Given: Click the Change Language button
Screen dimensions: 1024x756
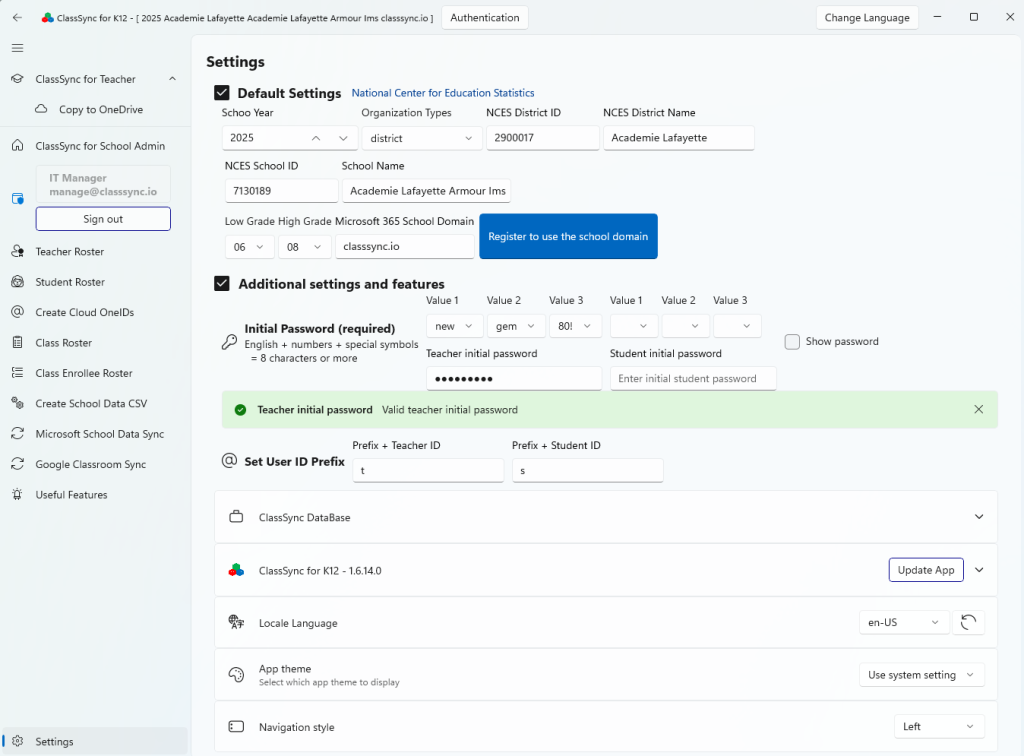Looking at the screenshot, I should coord(867,18).
